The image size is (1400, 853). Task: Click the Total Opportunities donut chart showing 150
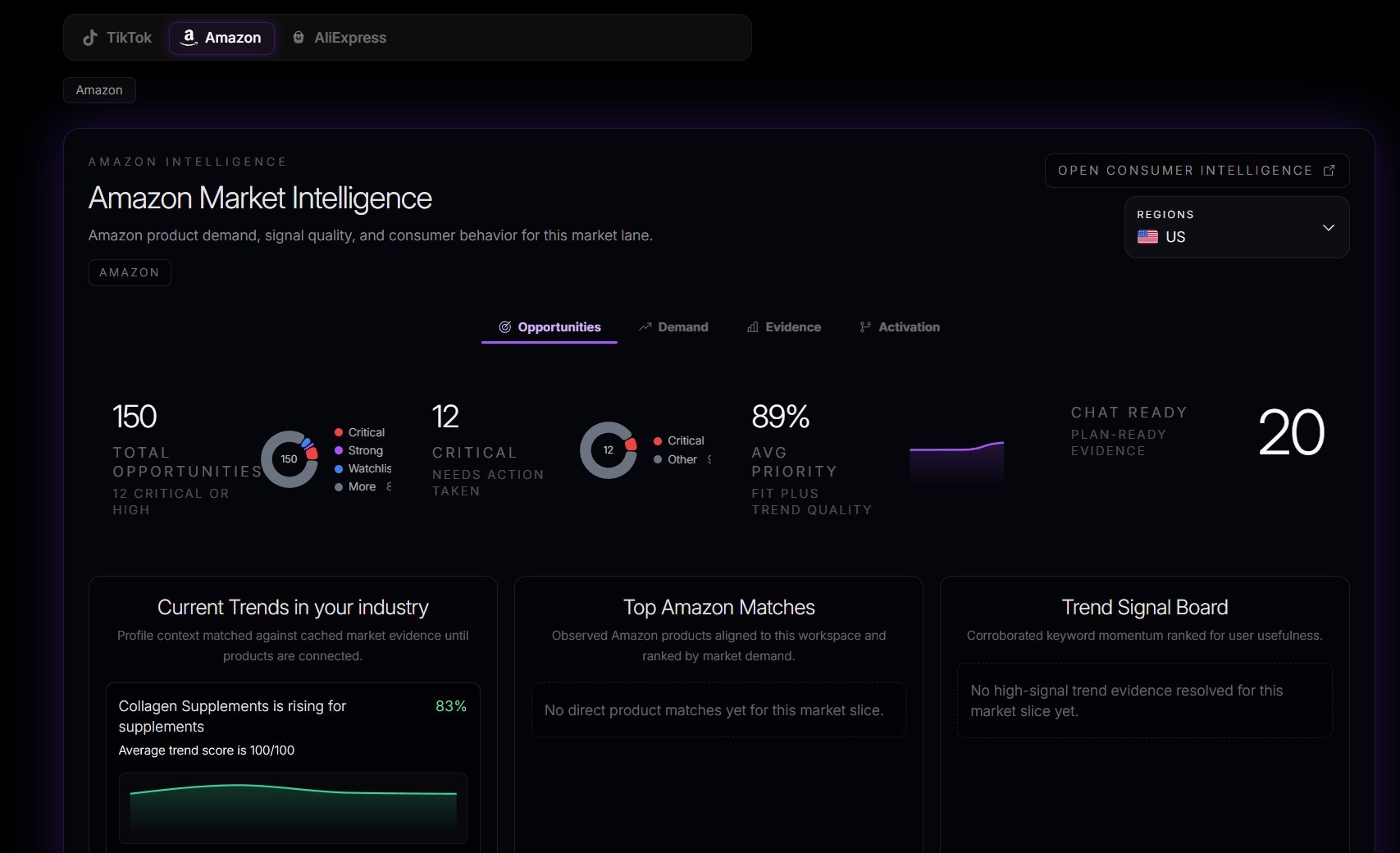(290, 459)
